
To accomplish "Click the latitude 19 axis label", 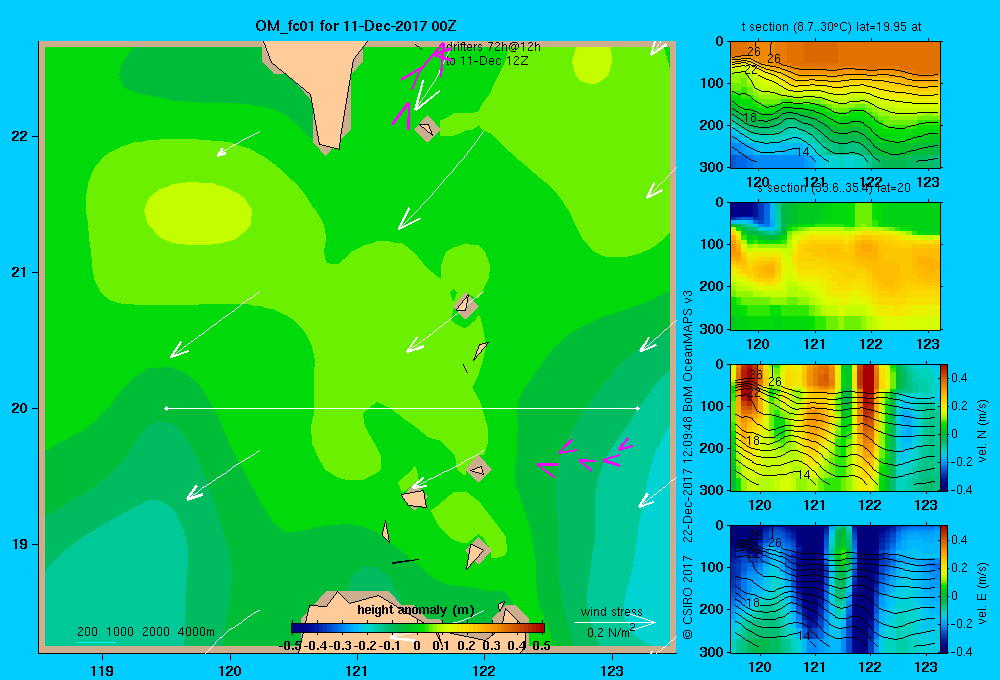I will 19,544.
